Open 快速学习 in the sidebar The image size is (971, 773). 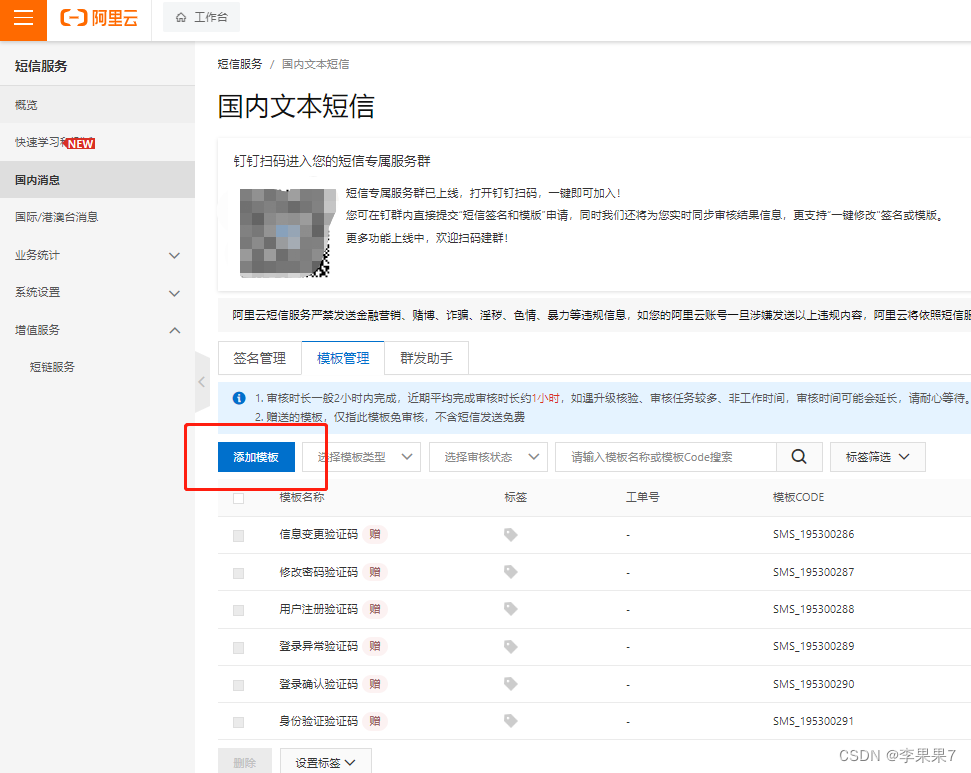(97, 142)
